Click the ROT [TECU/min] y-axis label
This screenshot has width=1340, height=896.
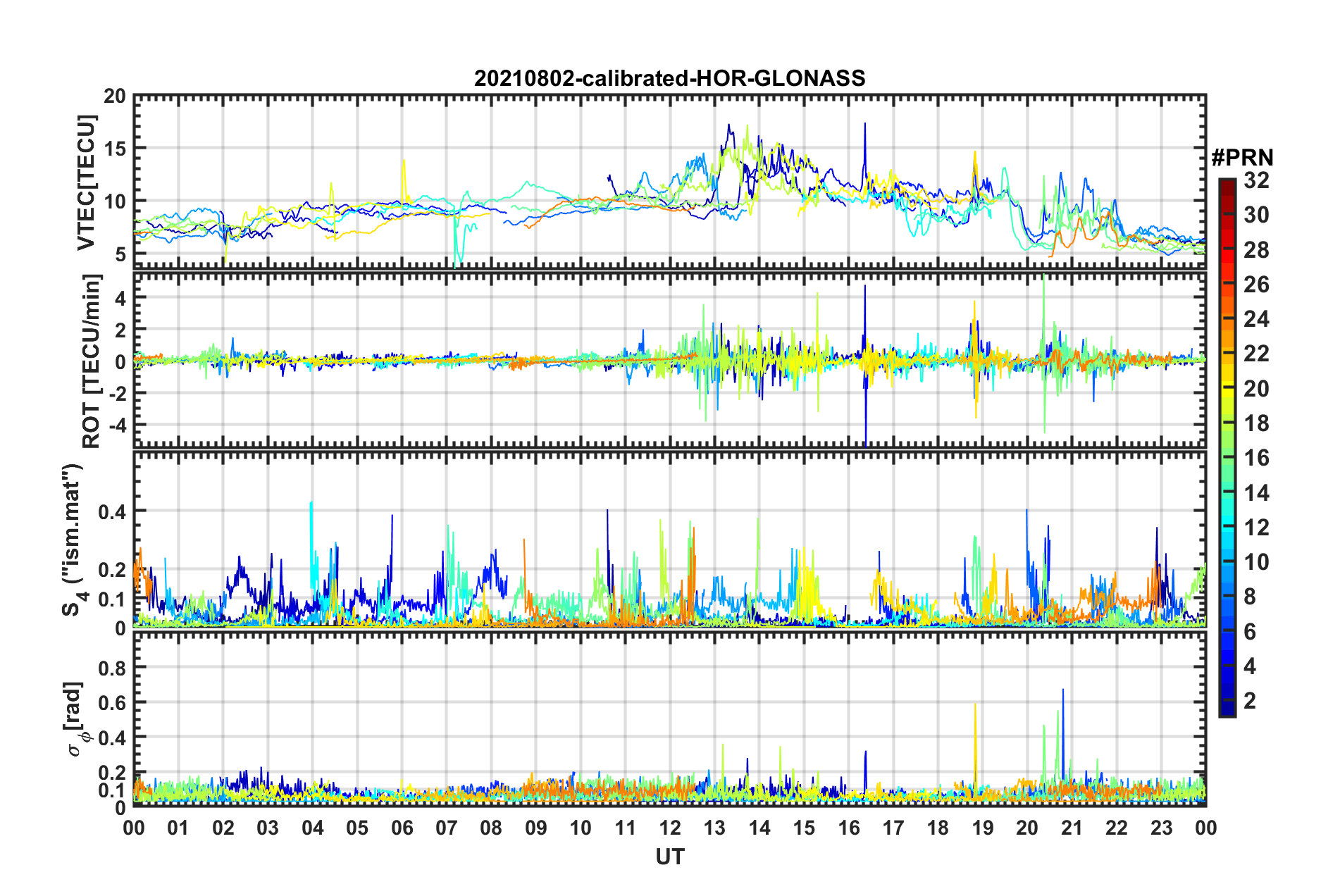coord(92,361)
